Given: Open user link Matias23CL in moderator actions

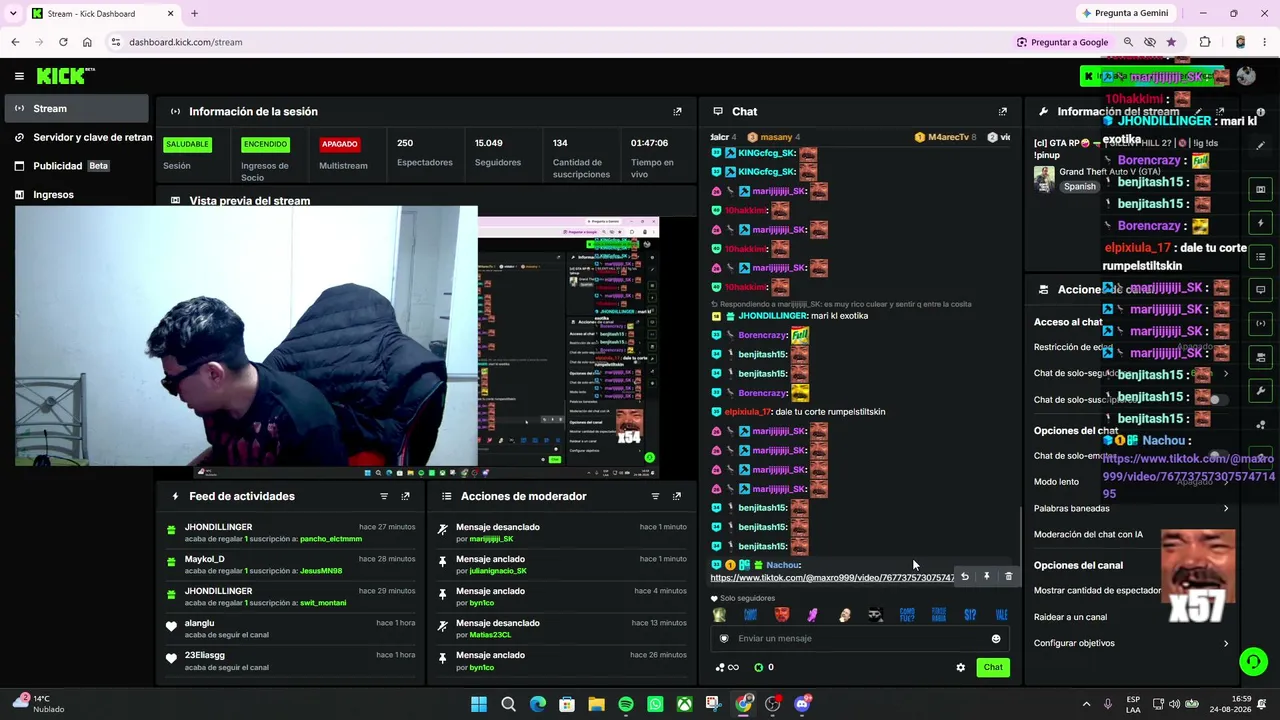Looking at the screenshot, I should (x=490, y=635).
